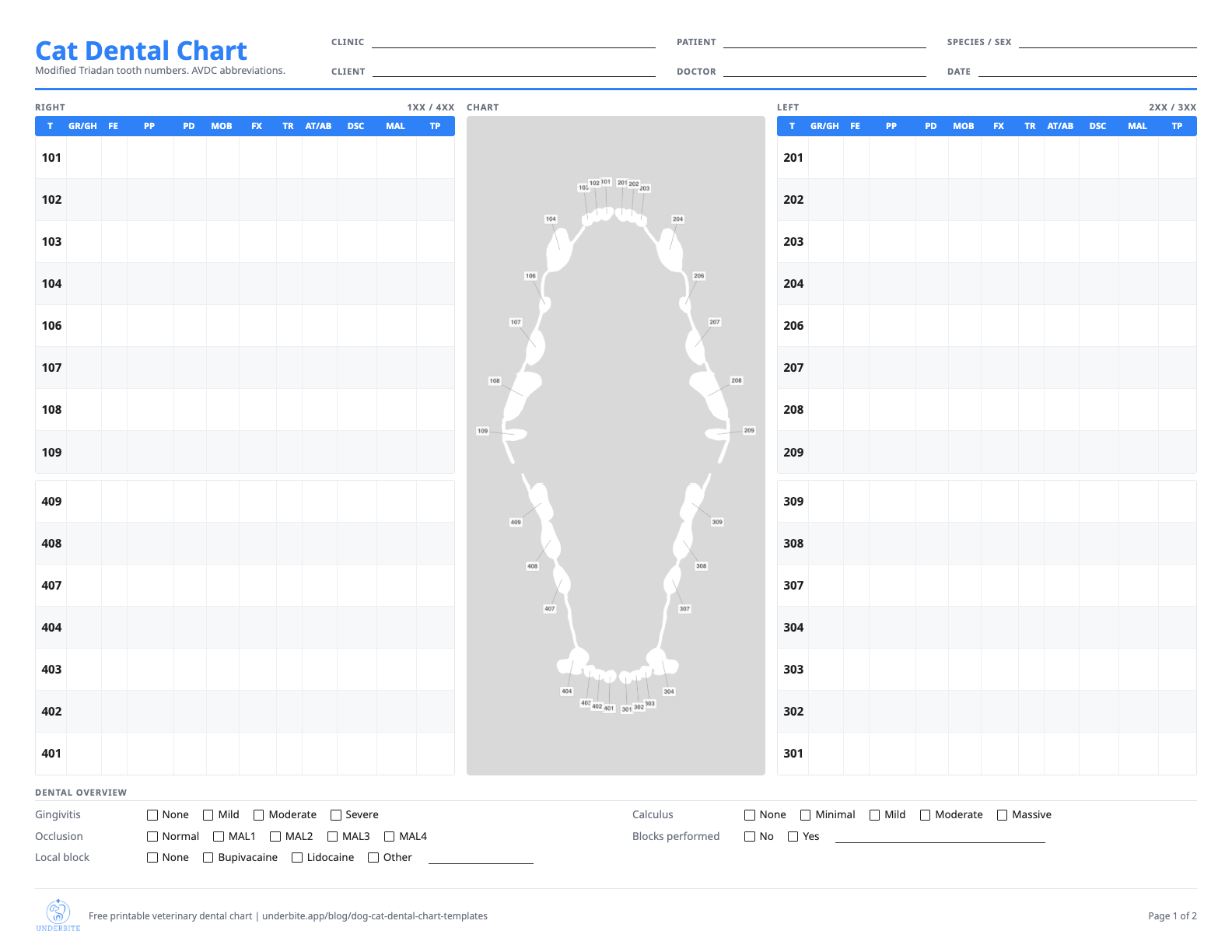Tick Occlusion Normal checkbox
Image resolution: width=1232 pixels, height=952 pixels.
coord(152,837)
